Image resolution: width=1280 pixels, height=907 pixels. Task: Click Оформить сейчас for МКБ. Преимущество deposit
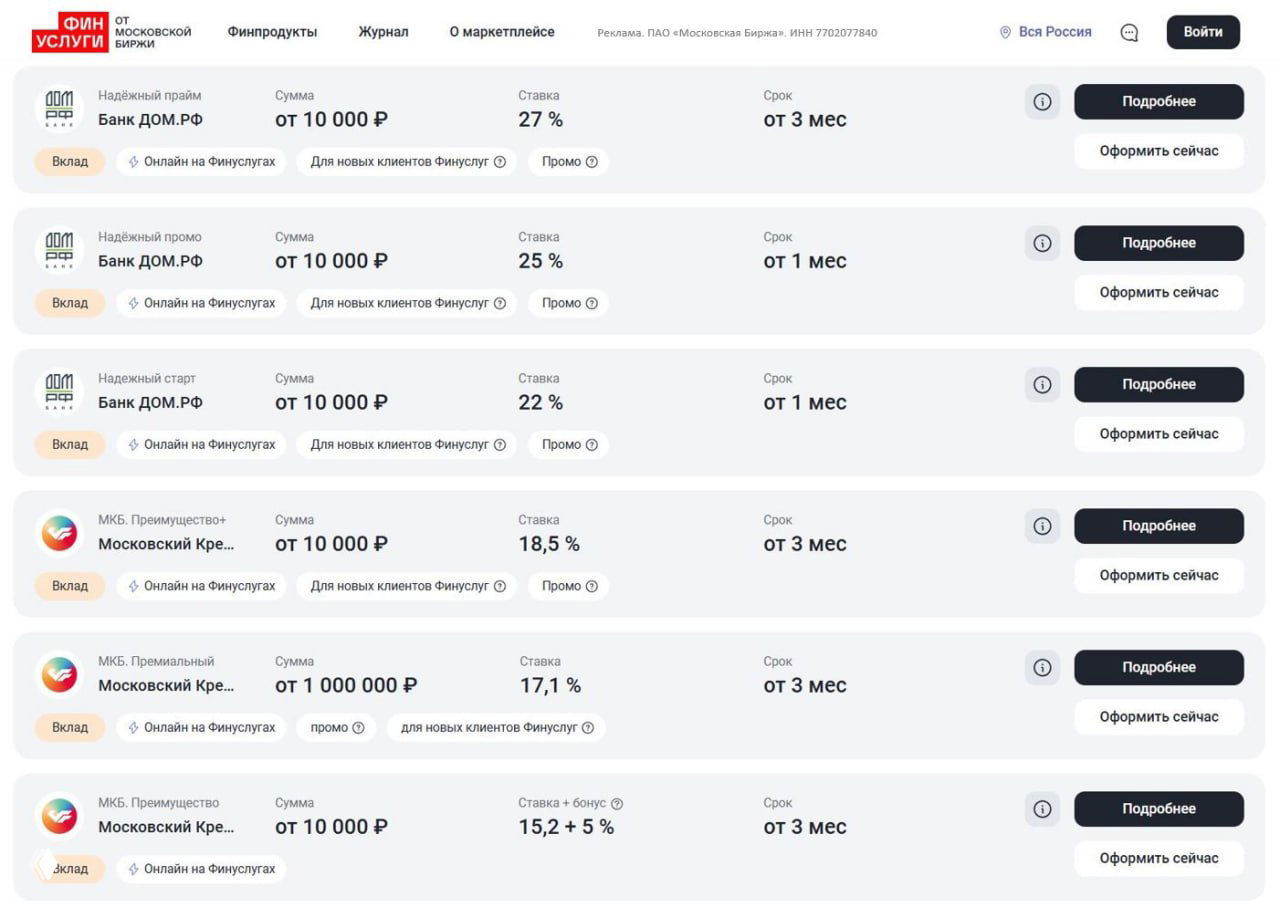point(1158,858)
